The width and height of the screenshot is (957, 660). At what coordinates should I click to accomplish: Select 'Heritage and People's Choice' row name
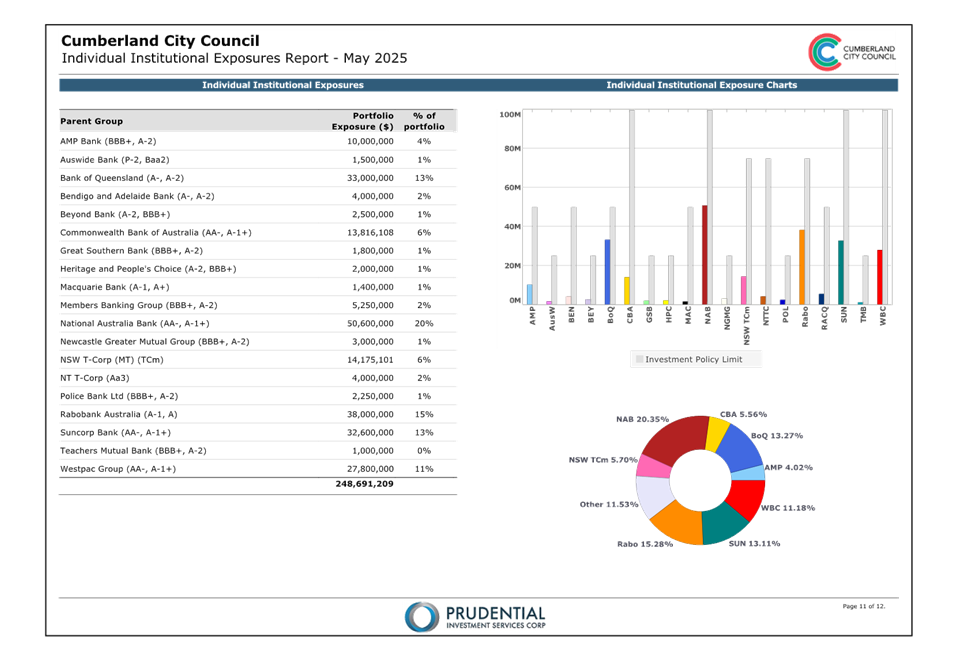click(x=148, y=269)
